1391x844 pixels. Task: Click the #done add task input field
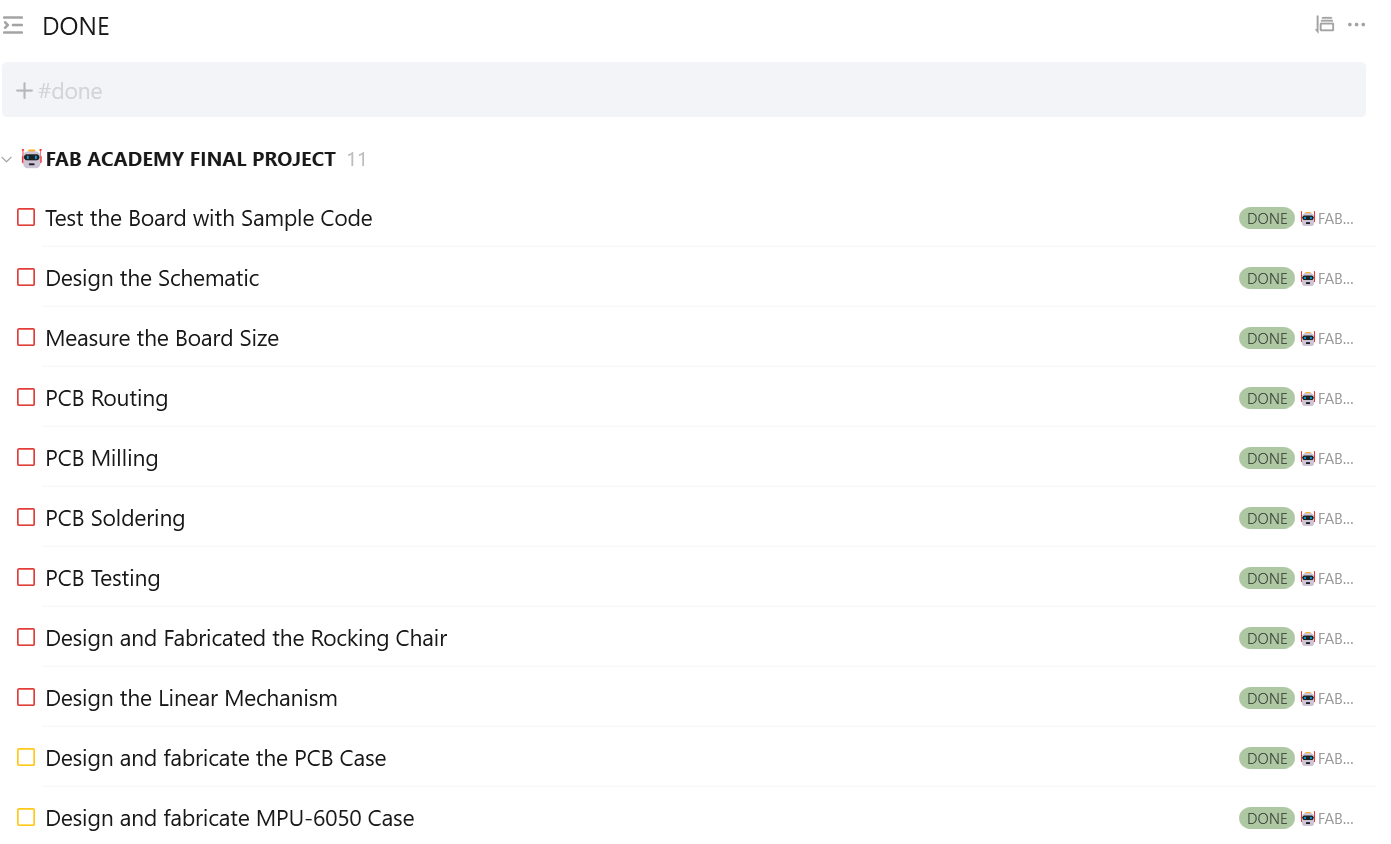600,91
